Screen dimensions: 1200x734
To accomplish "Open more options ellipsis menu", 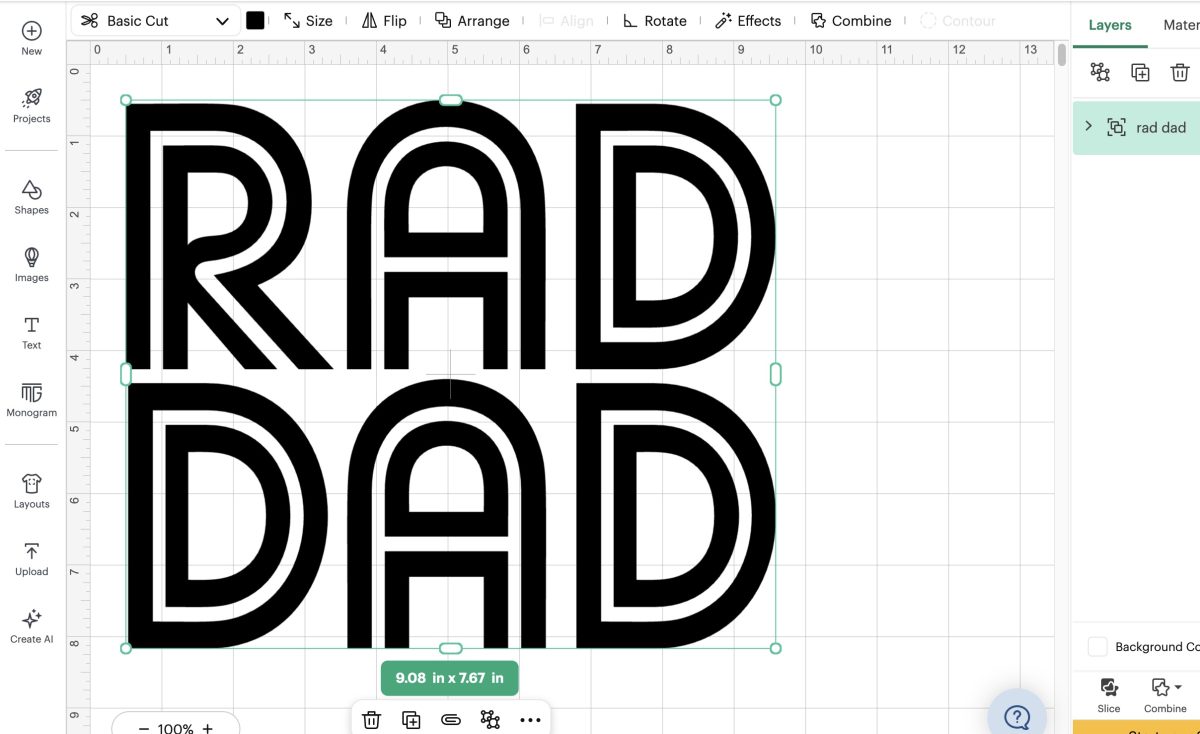I will point(530,720).
